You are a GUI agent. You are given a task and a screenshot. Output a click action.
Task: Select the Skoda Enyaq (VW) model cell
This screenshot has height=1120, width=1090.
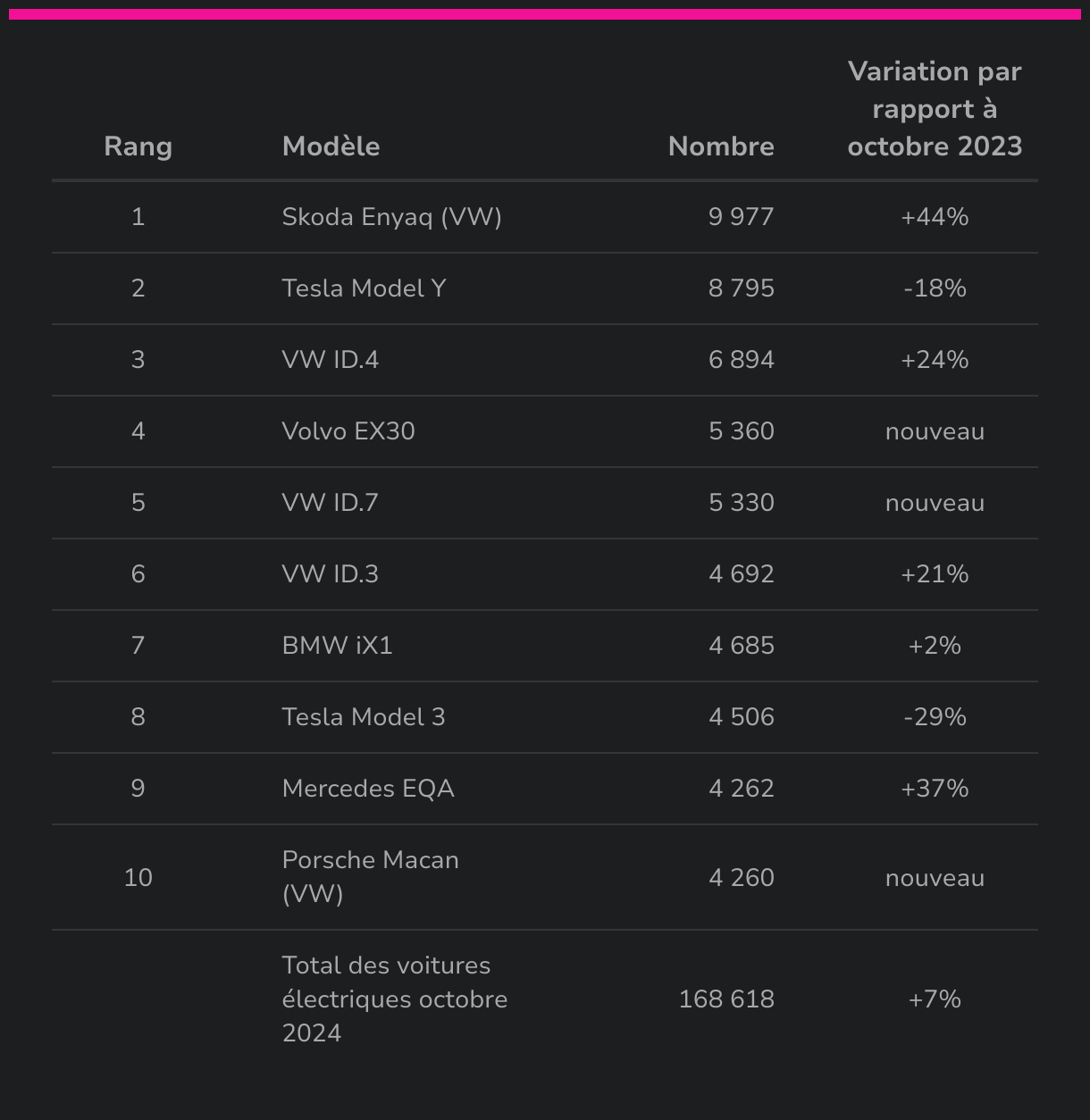[391, 217]
